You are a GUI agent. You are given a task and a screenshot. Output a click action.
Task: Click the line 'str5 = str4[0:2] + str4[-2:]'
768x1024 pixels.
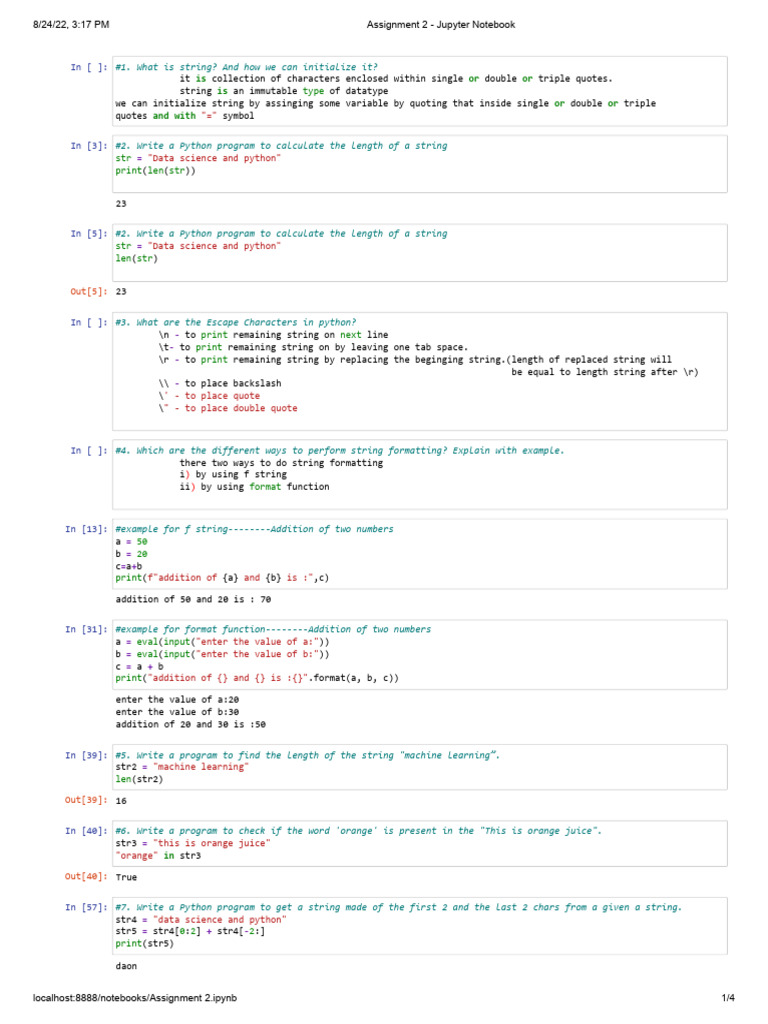[x=190, y=931]
